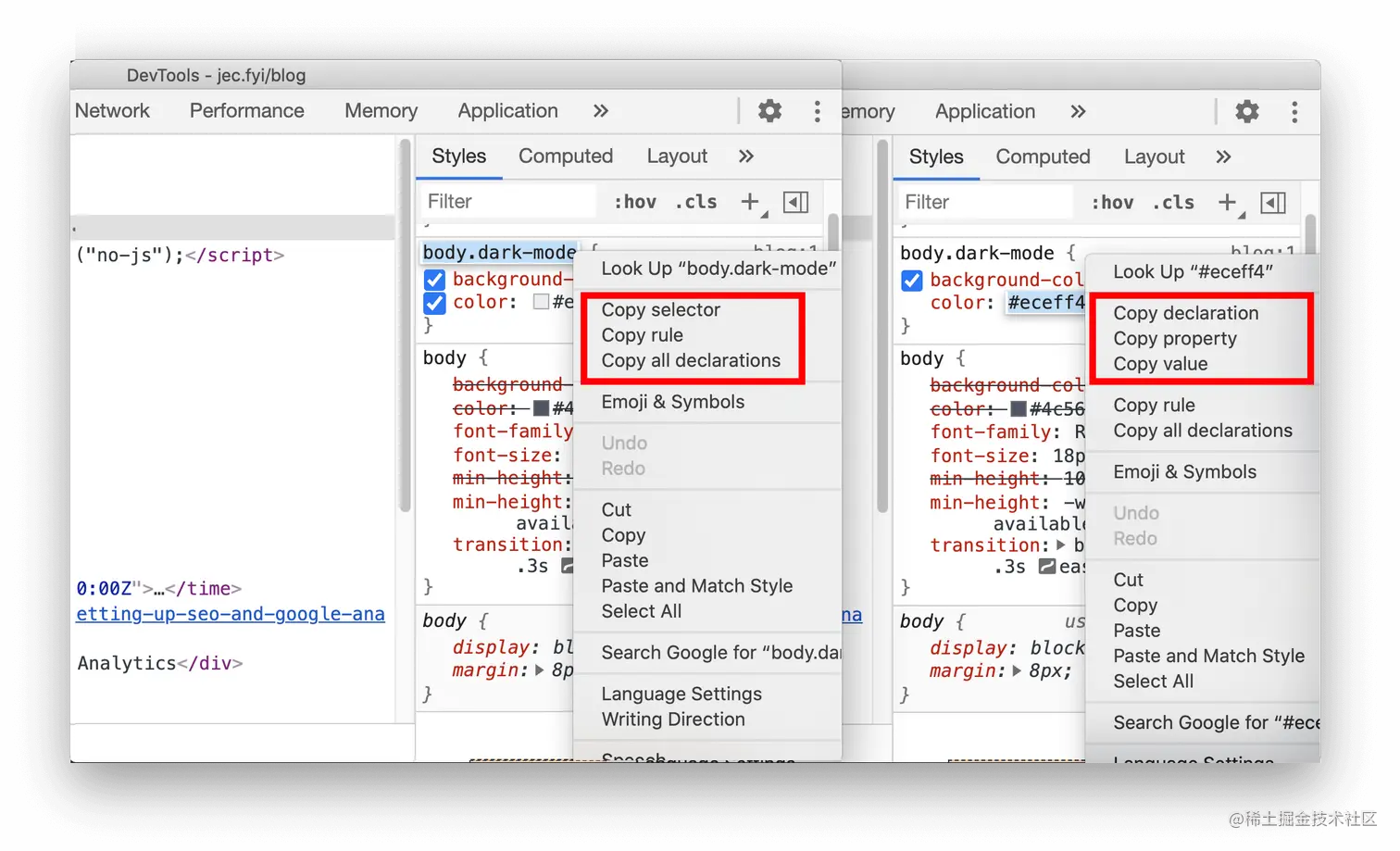The image size is (1400, 851).
Task: Show more tabs chevron after Layout, left pane
Action: [x=746, y=156]
